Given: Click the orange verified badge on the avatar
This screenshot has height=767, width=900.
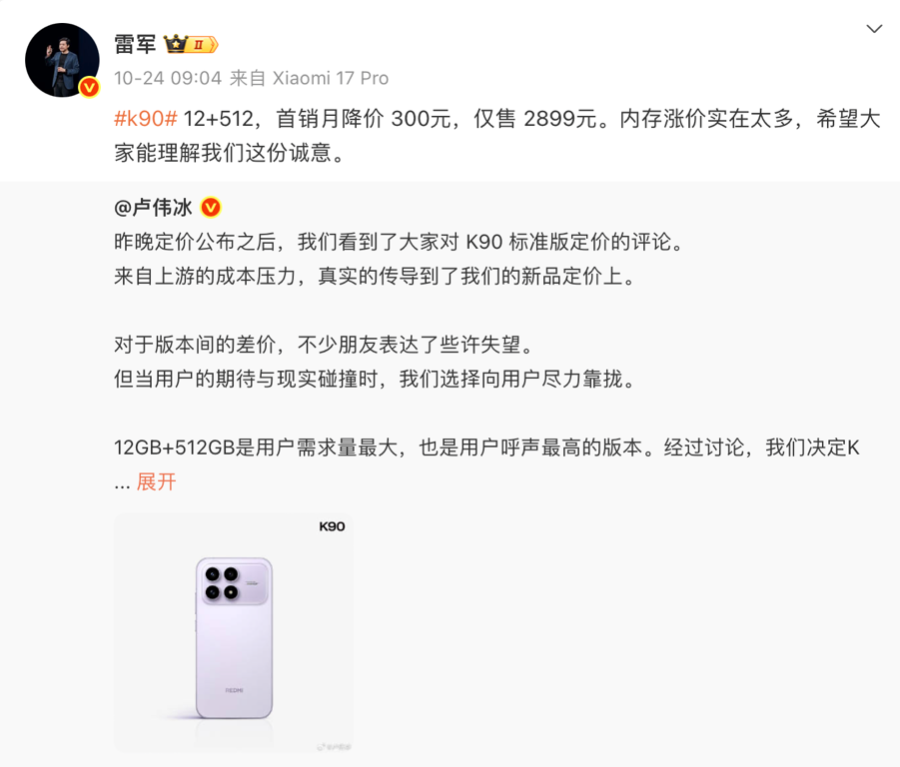Looking at the screenshot, I should [89, 87].
